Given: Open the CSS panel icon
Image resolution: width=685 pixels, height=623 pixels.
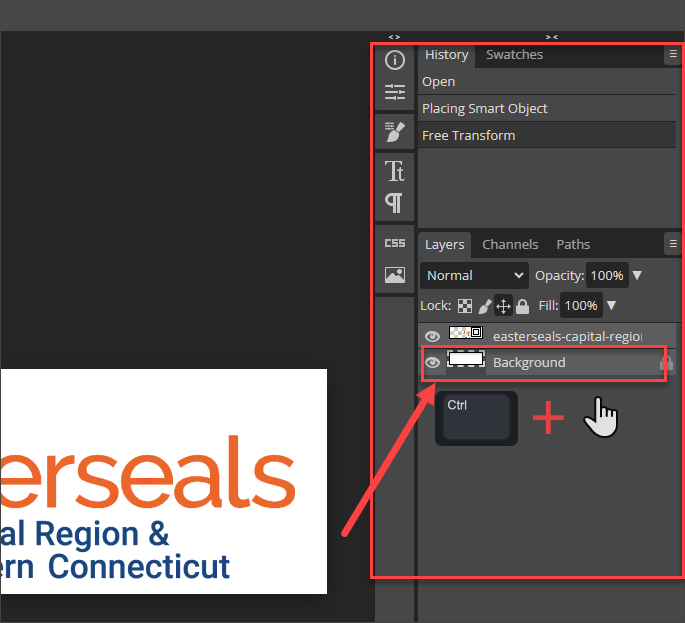Looking at the screenshot, I should pos(394,243).
